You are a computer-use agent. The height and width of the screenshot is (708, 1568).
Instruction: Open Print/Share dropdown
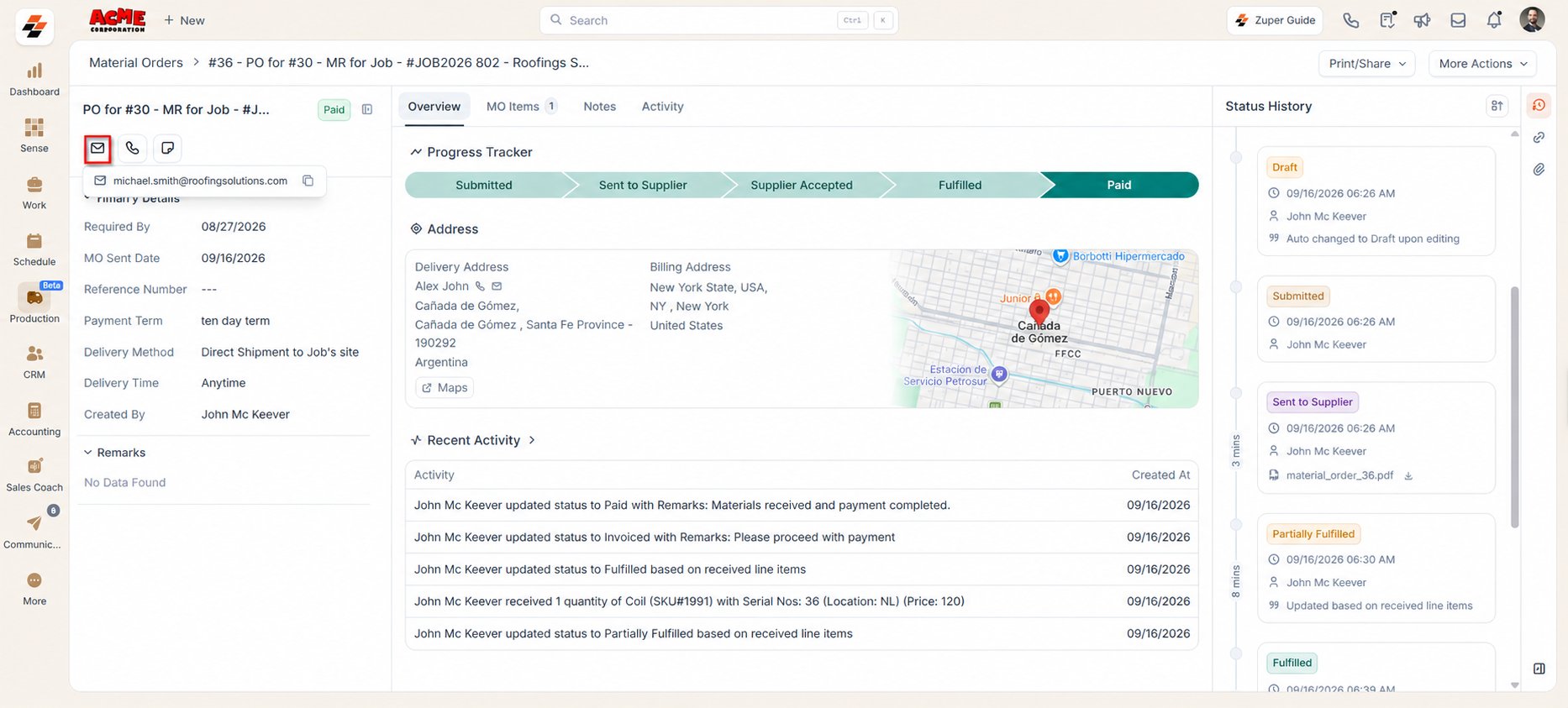click(x=1367, y=64)
